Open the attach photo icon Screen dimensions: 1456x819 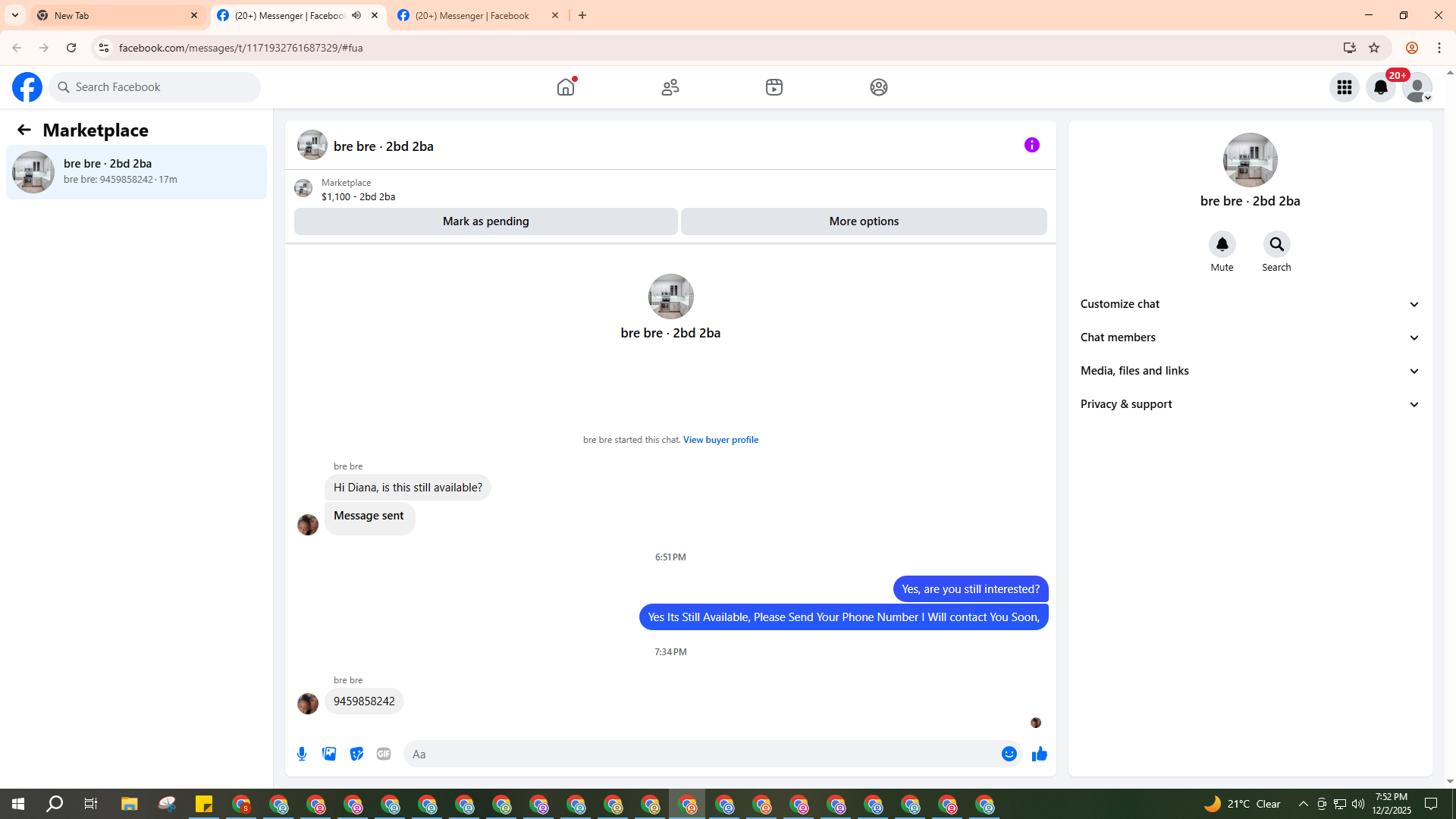(x=329, y=754)
